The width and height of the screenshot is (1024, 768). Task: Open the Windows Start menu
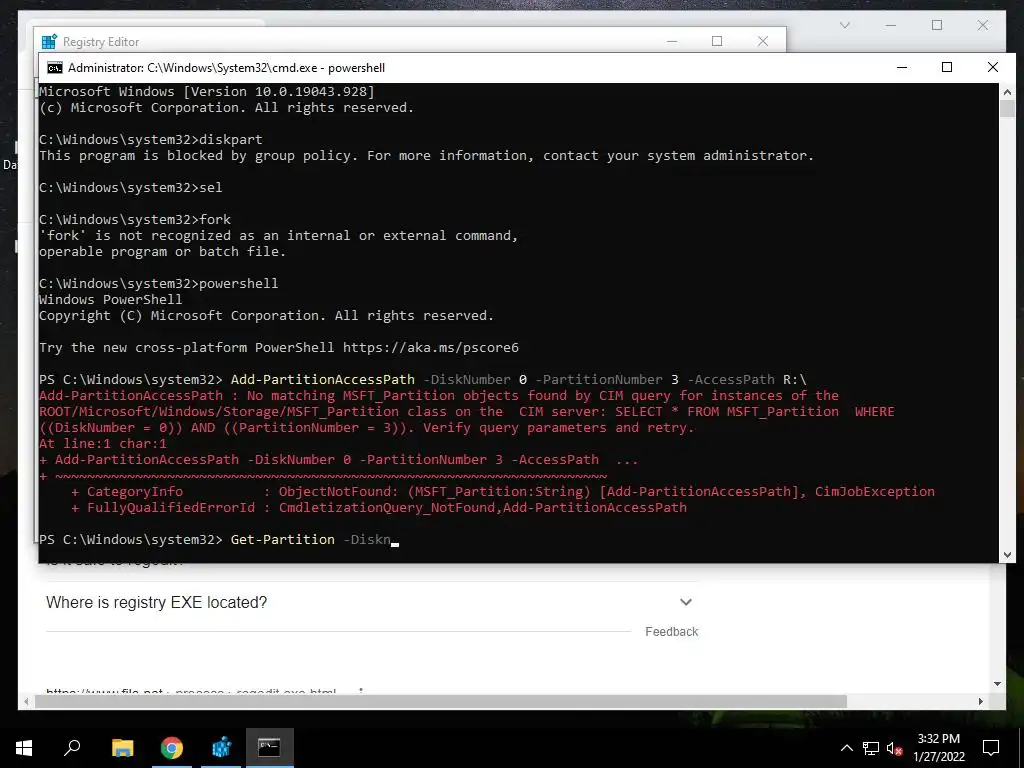(24, 748)
